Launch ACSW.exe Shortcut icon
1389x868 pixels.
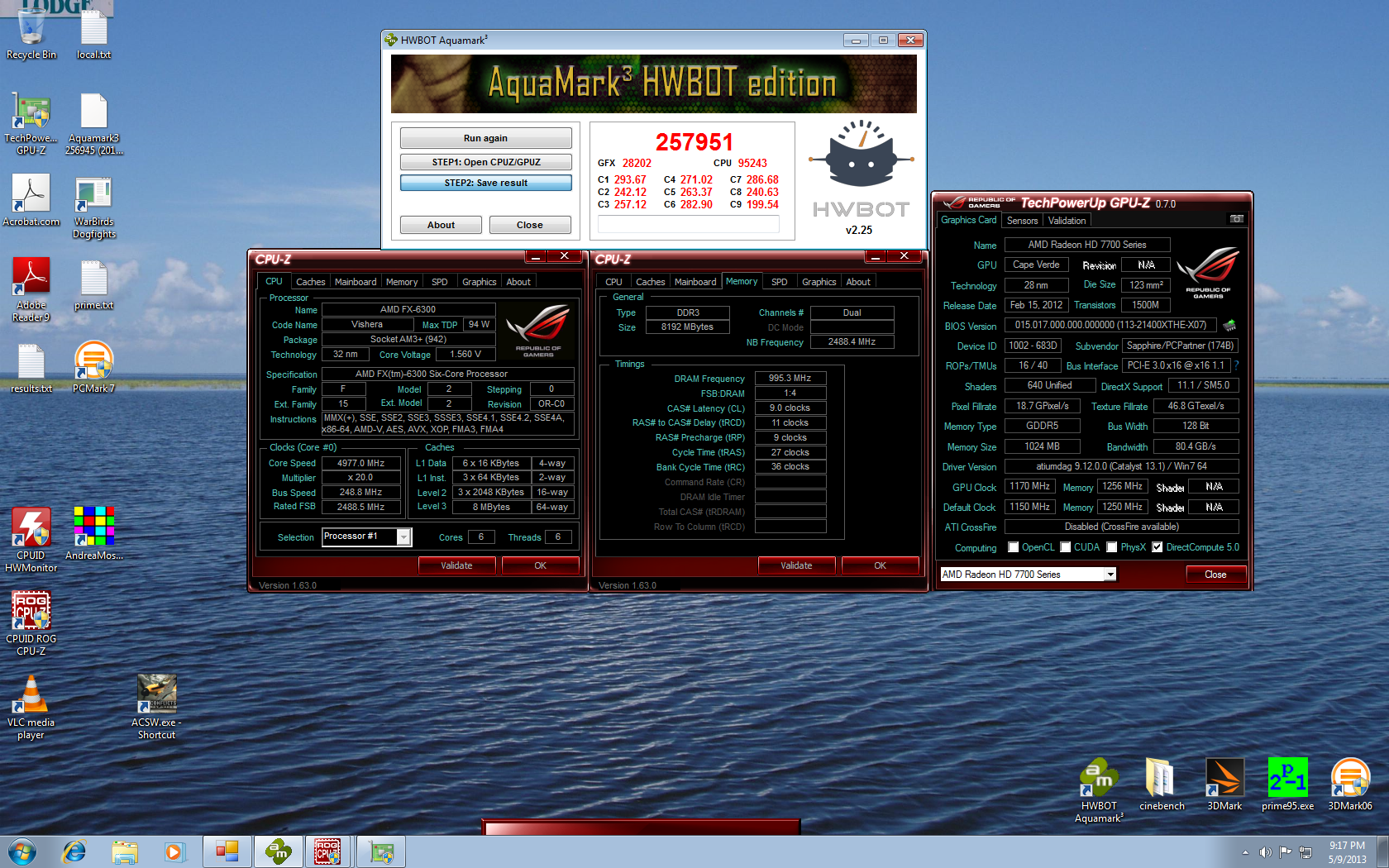coord(156,708)
